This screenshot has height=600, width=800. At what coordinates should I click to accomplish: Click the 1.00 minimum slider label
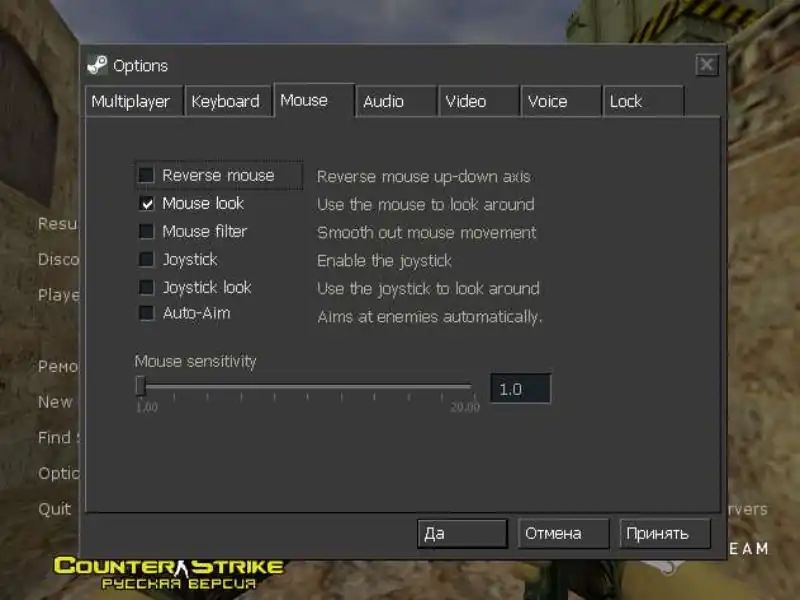pos(147,407)
